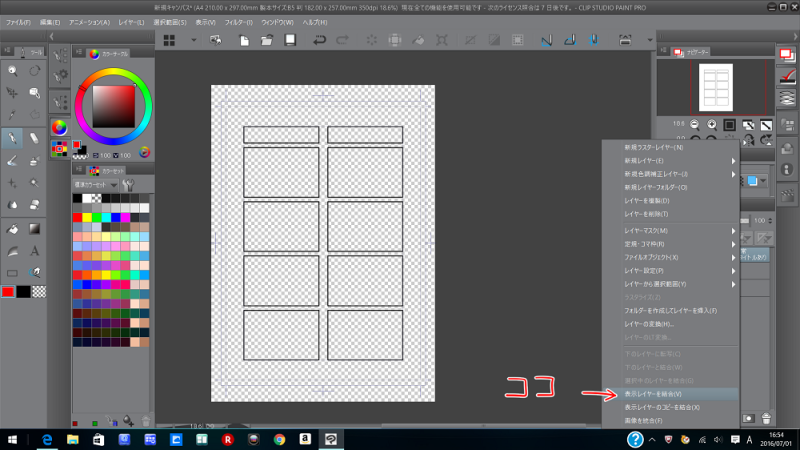The width and height of the screenshot is (800, 450).
Task: Select the Rotate view tool
Action: click(34, 71)
